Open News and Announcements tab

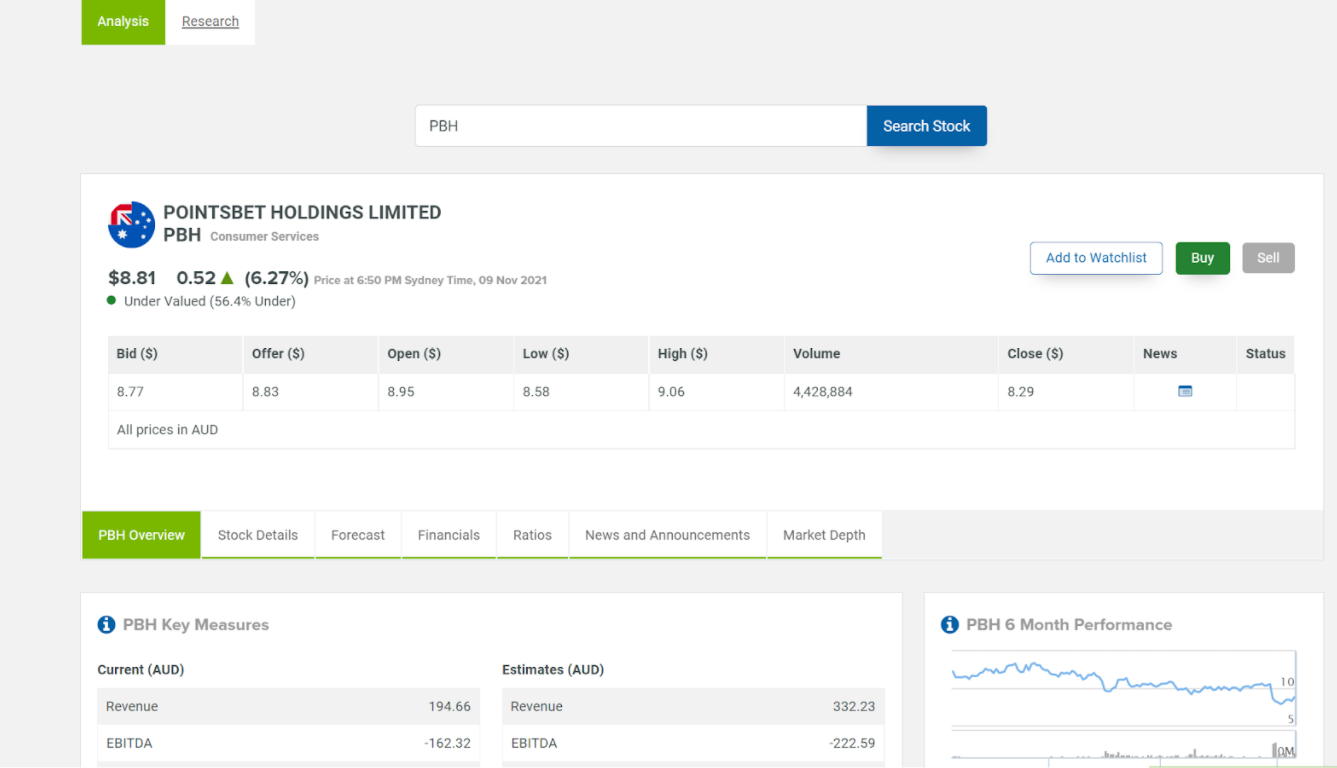667,535
